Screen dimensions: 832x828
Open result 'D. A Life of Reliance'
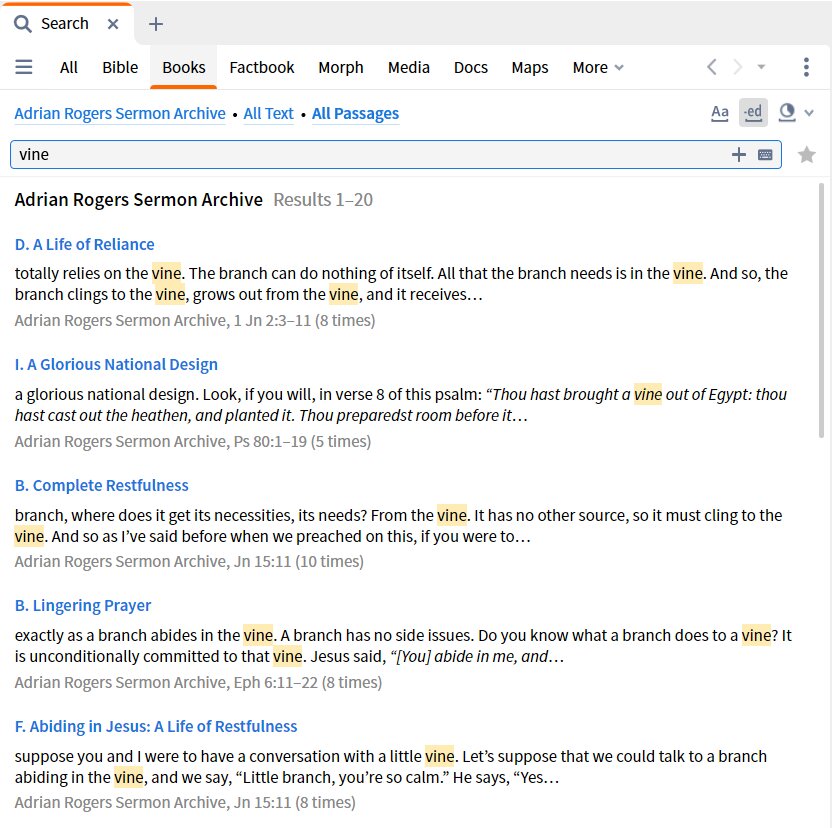84,244
